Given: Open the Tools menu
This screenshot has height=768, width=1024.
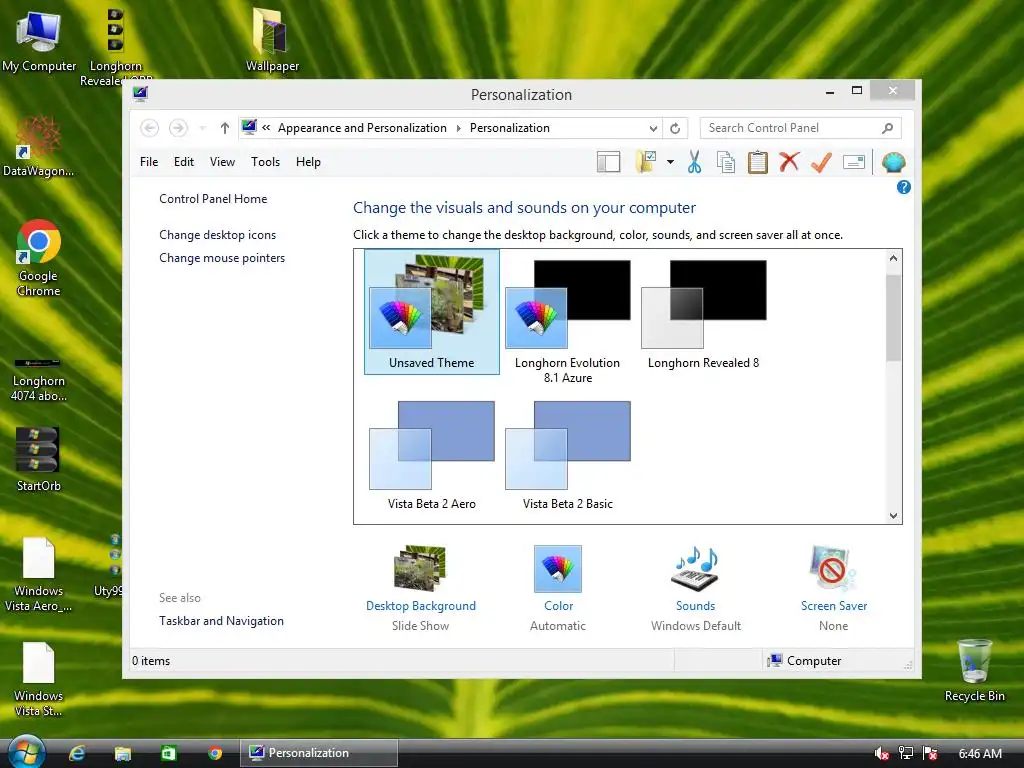Looking at the screenshot, I should tap(265, 162).
